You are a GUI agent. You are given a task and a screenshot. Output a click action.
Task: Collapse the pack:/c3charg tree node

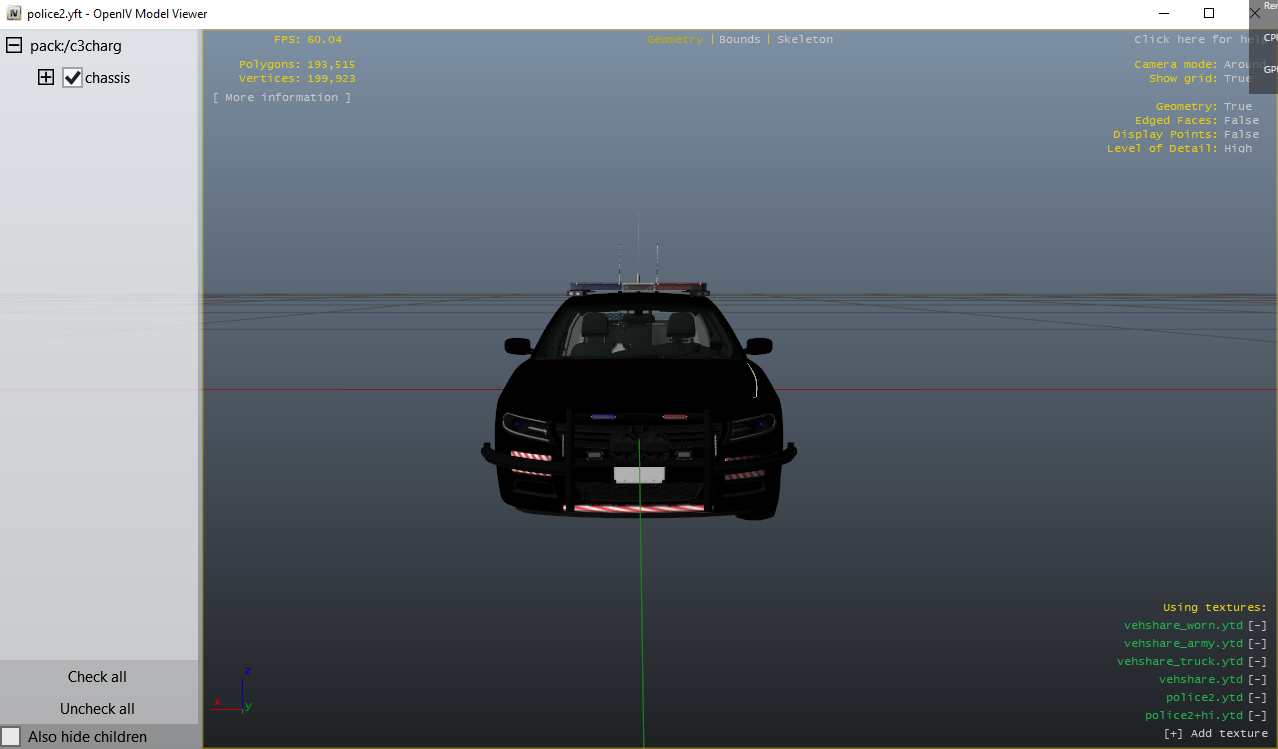coord(14,46)
